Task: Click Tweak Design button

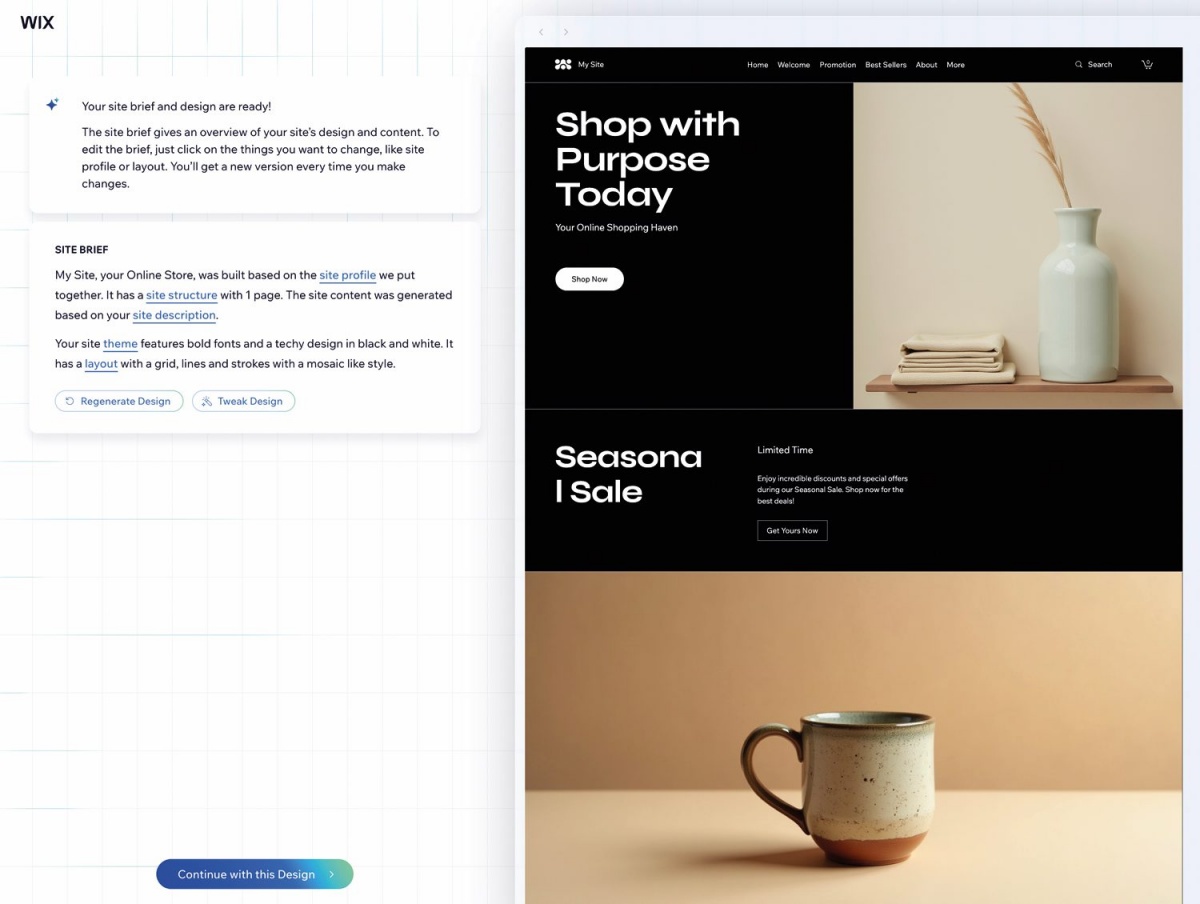Action: (244, 401)
